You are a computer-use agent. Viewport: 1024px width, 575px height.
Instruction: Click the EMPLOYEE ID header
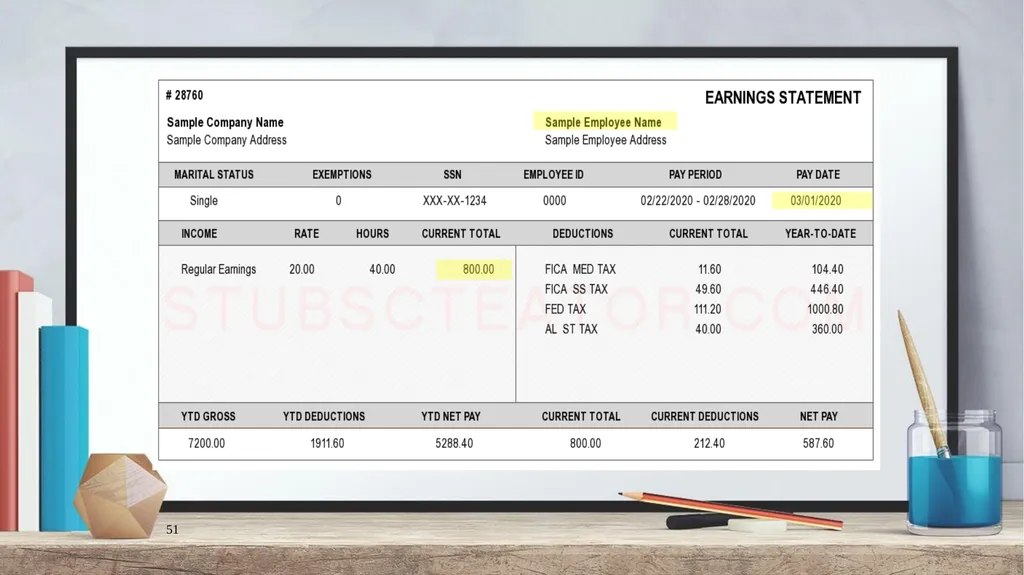(553, 174)
